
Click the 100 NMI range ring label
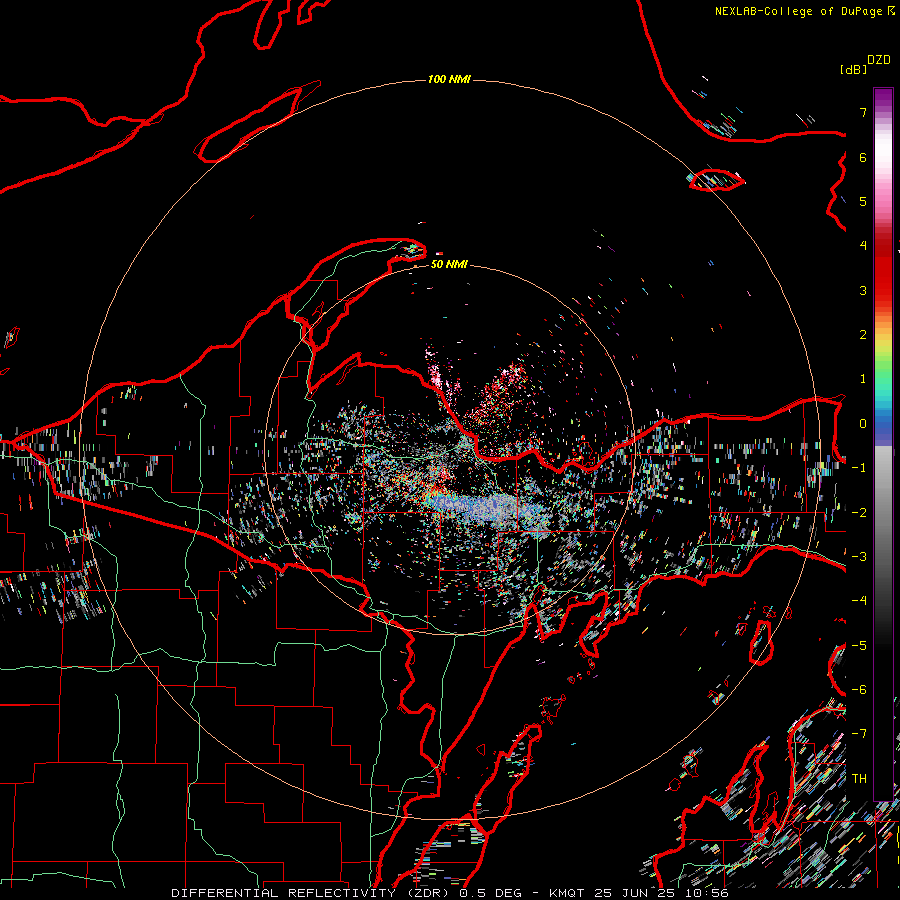449,79
